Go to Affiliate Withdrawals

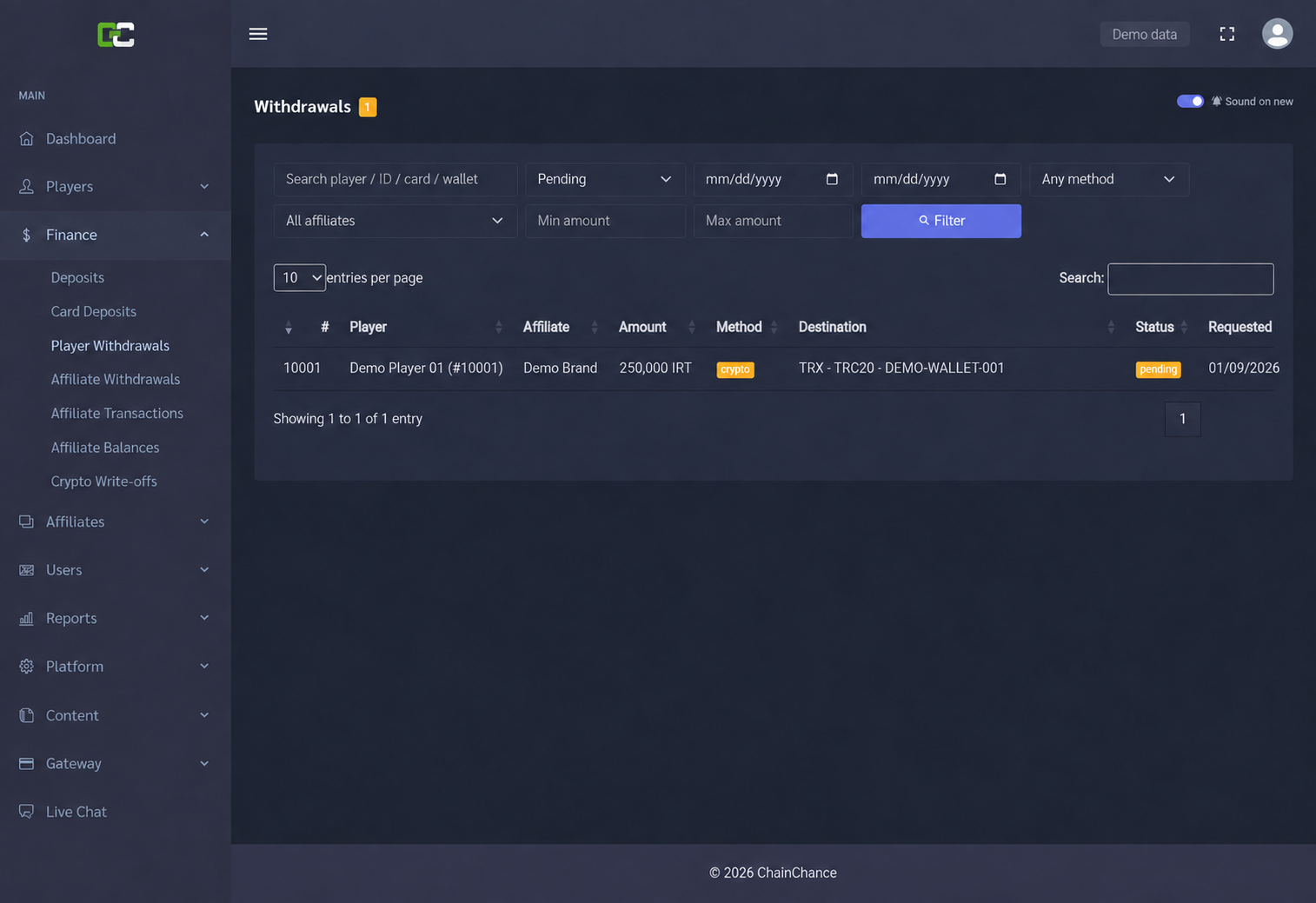click(x=116, y=379)
